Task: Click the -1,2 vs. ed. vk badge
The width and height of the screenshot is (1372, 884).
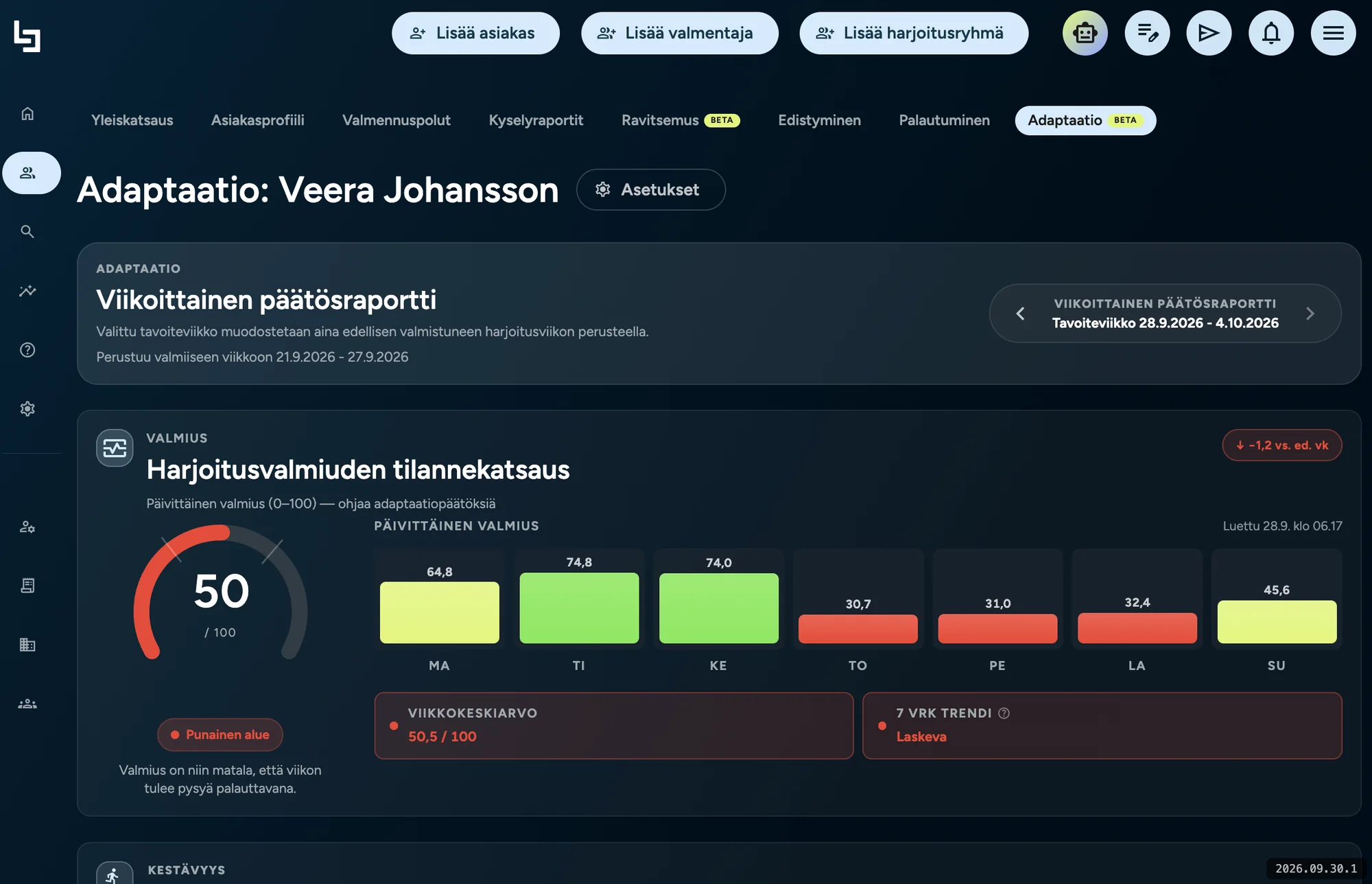Action: tap(1281, 445)
